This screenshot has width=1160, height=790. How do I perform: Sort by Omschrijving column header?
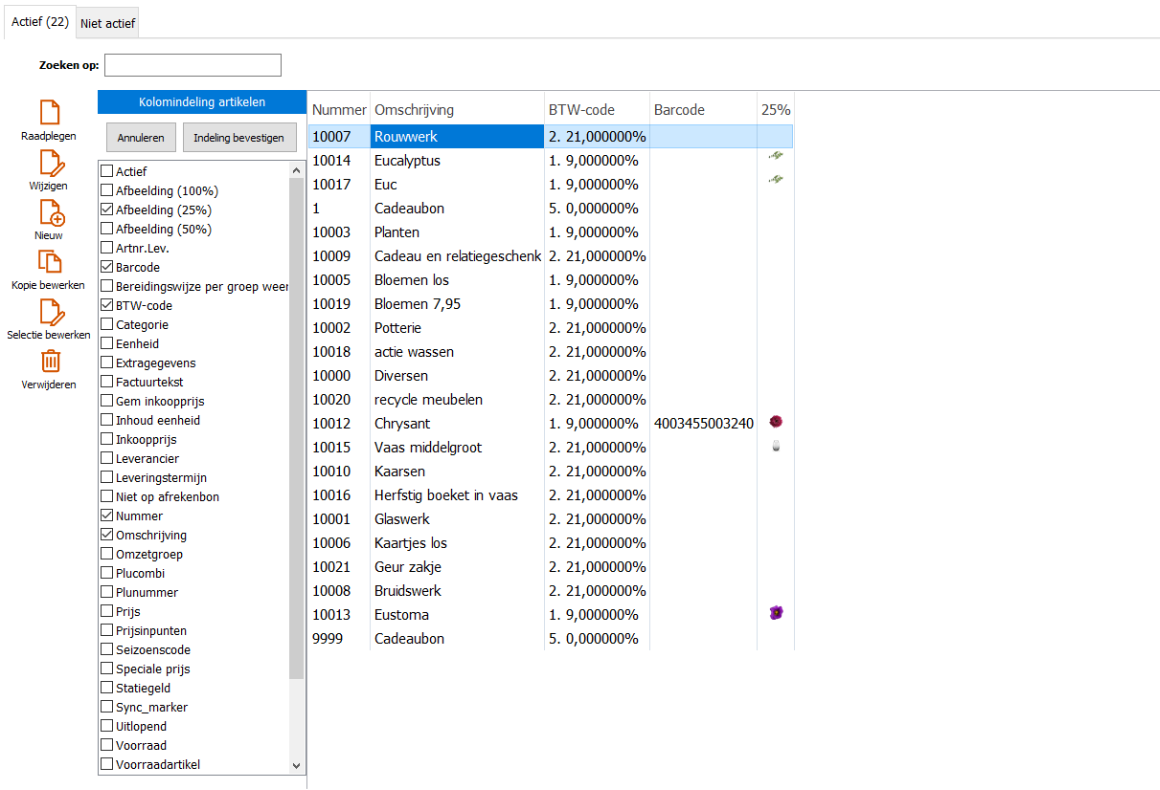tap(414, 110)
